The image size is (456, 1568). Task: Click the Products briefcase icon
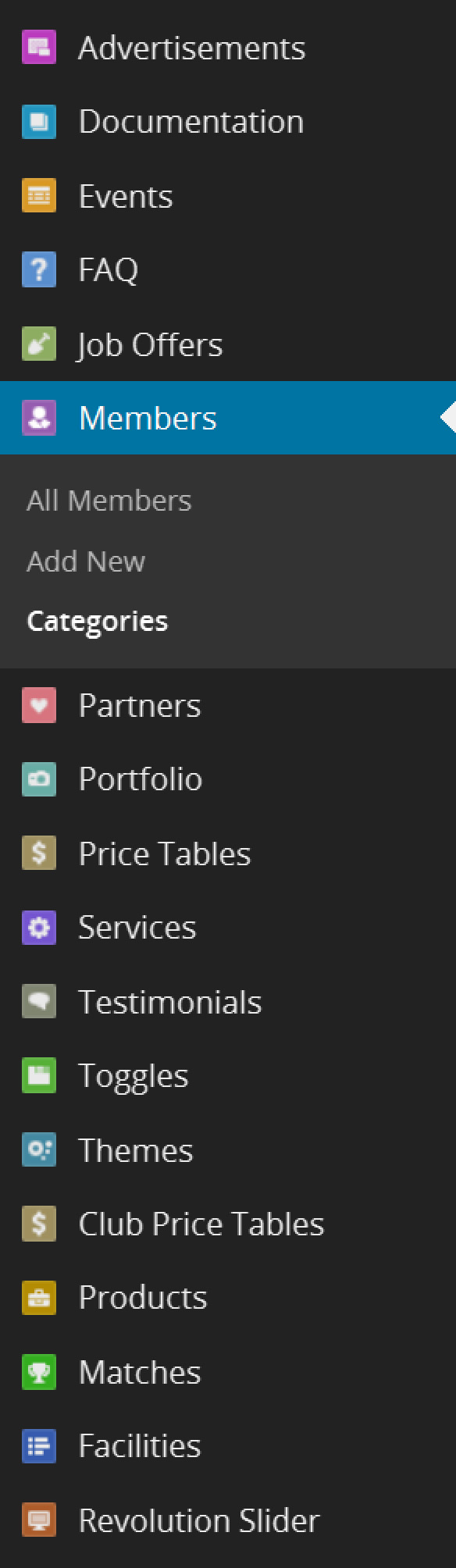[x=39, y=1298]
